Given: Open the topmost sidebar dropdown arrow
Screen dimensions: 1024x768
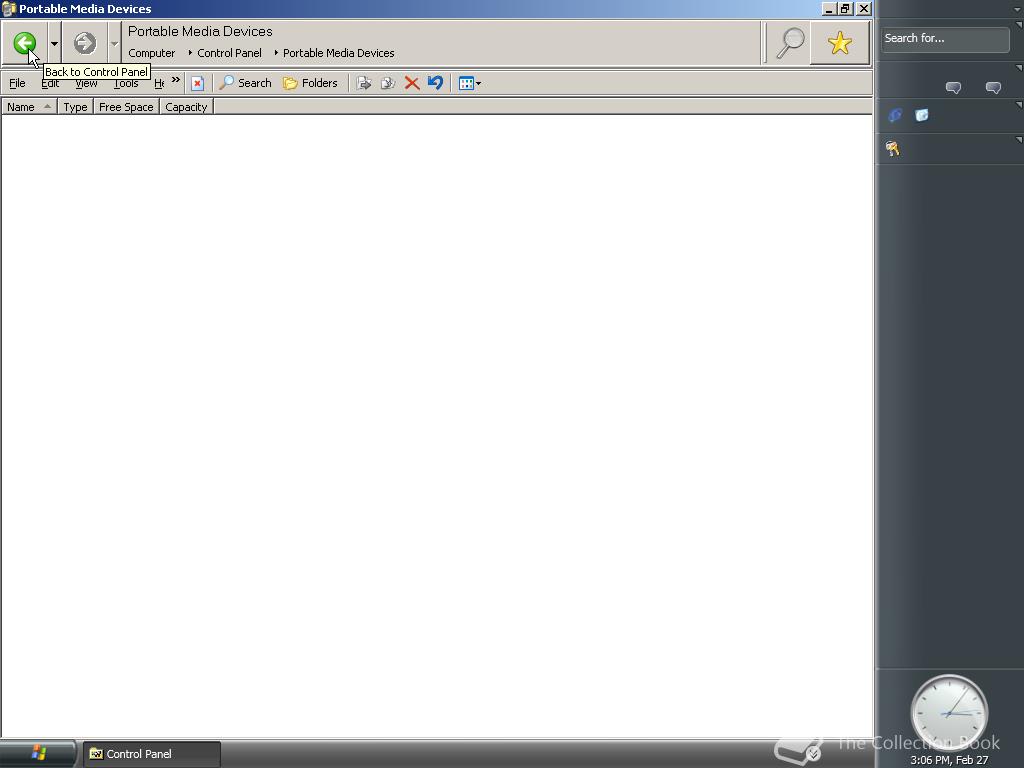Looking at the screenshot, I should point(1017,8).
